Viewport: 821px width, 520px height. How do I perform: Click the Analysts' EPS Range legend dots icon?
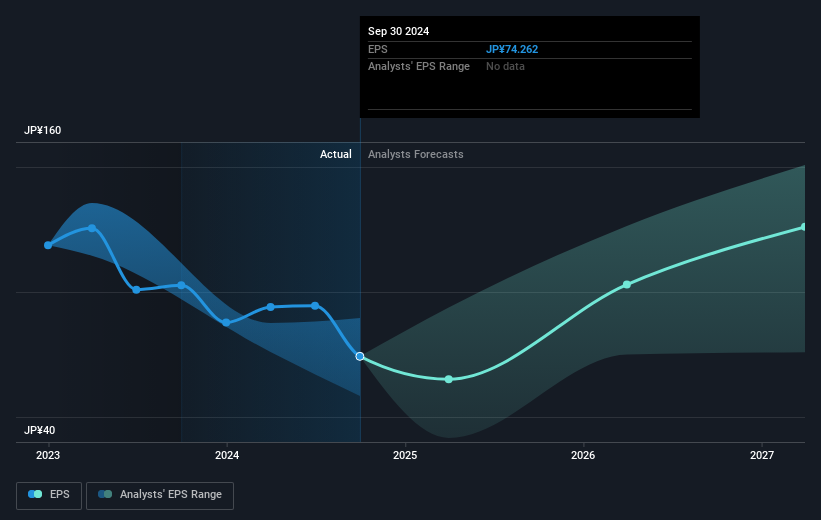pos(105,494)
